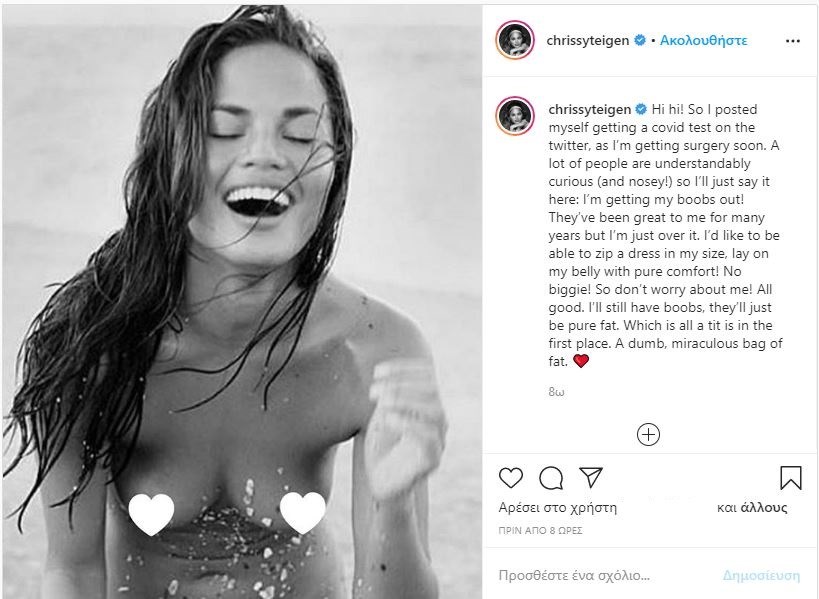819x599 pixels.
Task: Click the 8ω caption timestamp
Action: tap(557, 394)
